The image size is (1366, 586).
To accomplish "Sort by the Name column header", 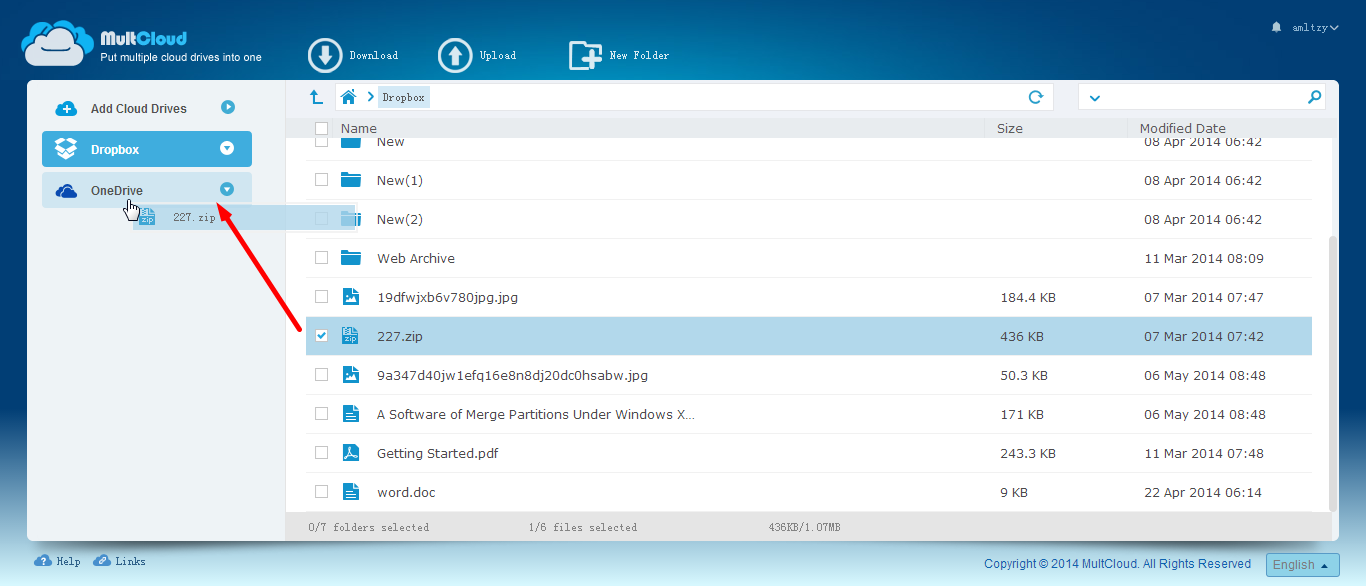I will [x=359, y=128].
